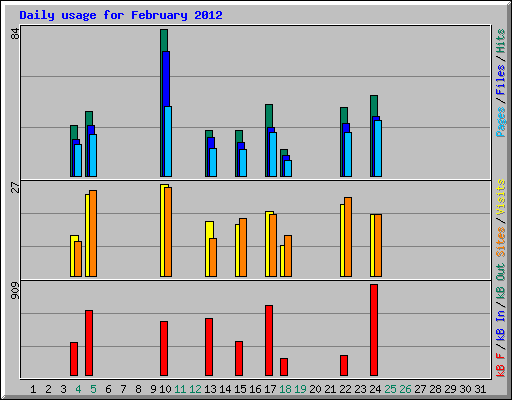
Task: Click the "Hits" legend label
Action: point(501,41)
